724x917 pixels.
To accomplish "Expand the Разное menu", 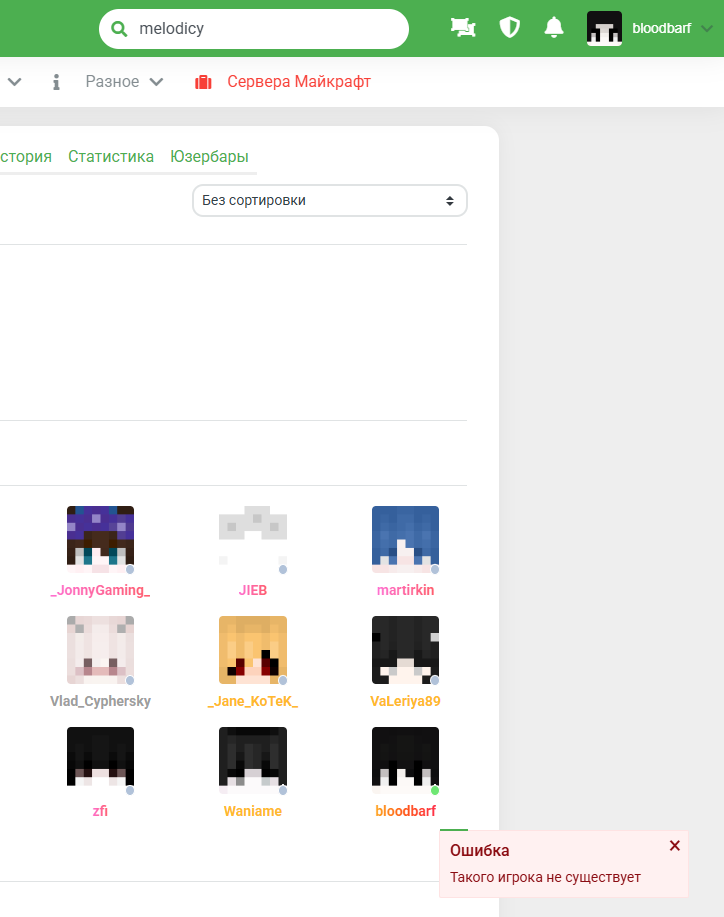I will point(124,81).
